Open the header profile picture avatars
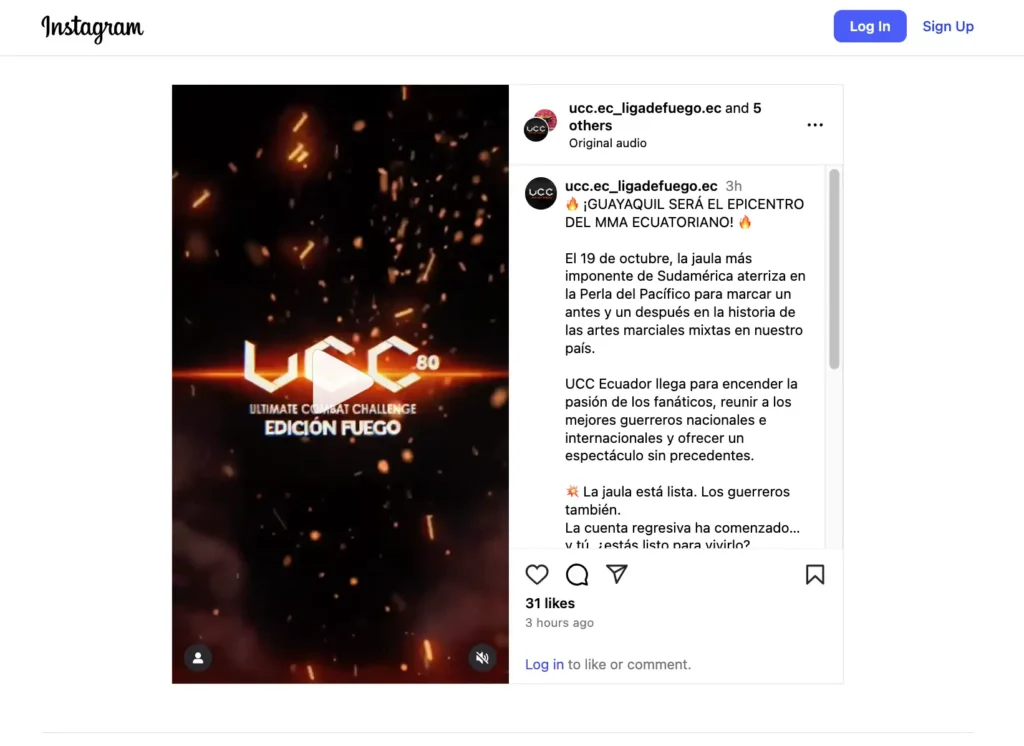This screenshot has width=1024, height=746. click(x=541, y=125)
